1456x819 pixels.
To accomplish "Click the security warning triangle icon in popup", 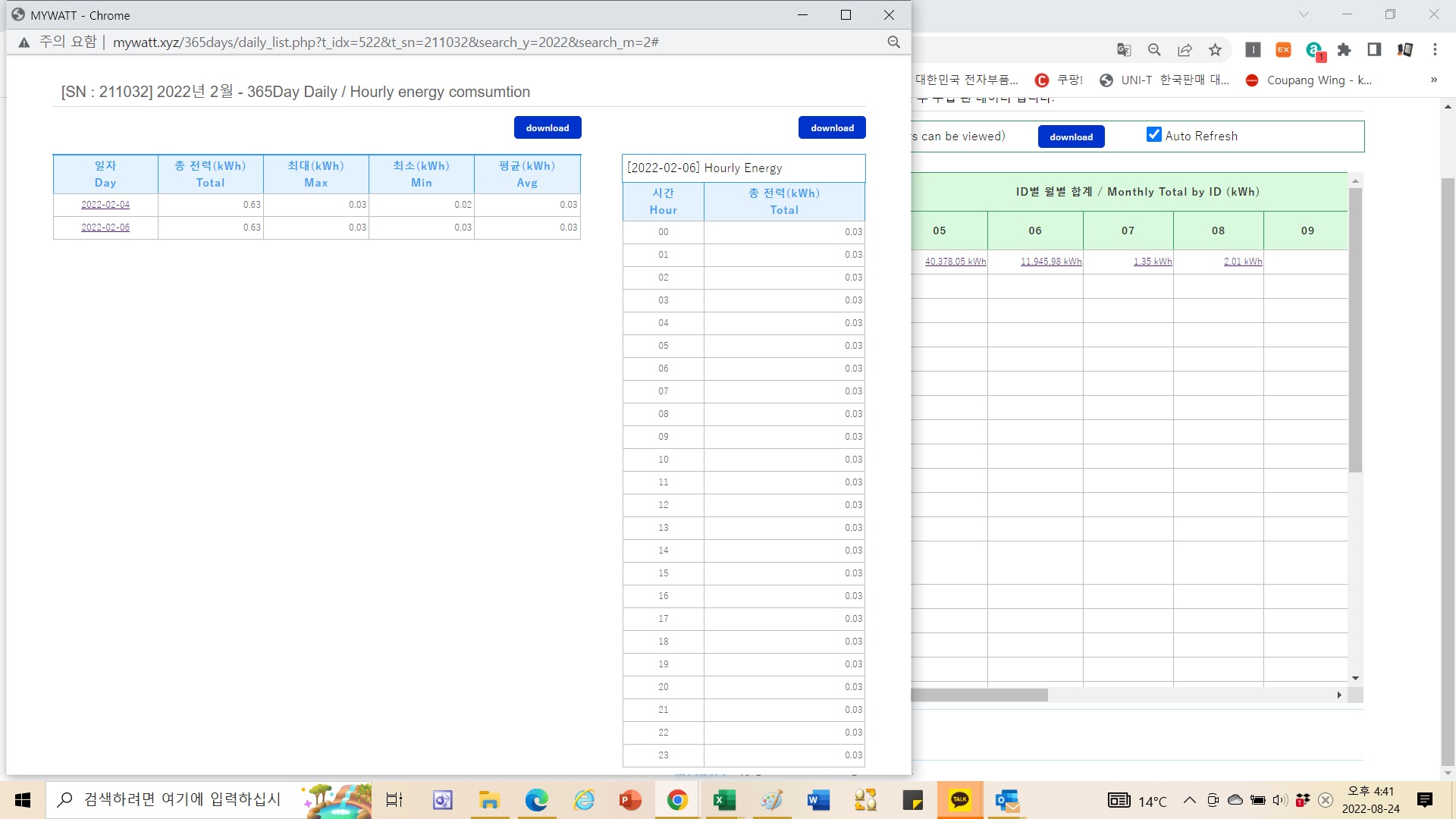I will 24,42.
